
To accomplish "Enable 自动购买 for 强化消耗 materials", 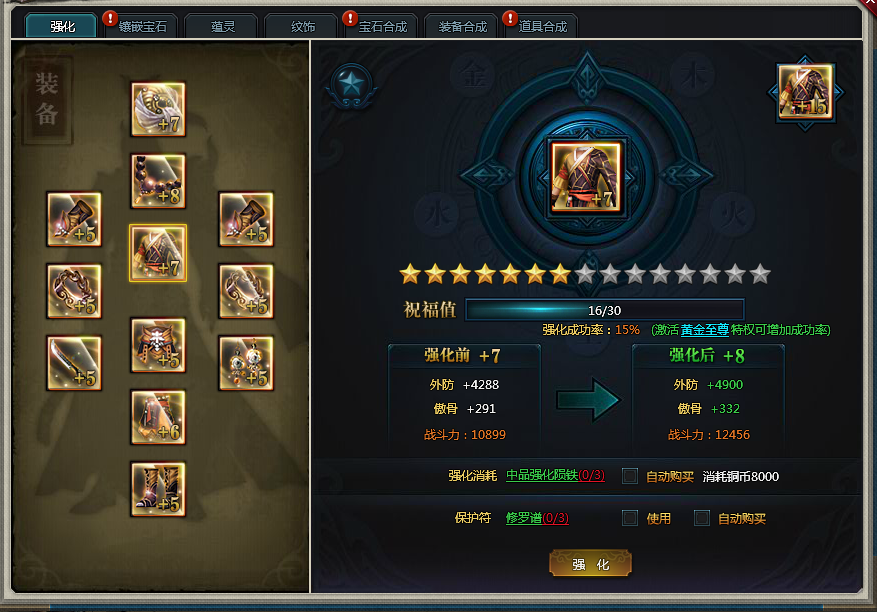I will point(630,476).
